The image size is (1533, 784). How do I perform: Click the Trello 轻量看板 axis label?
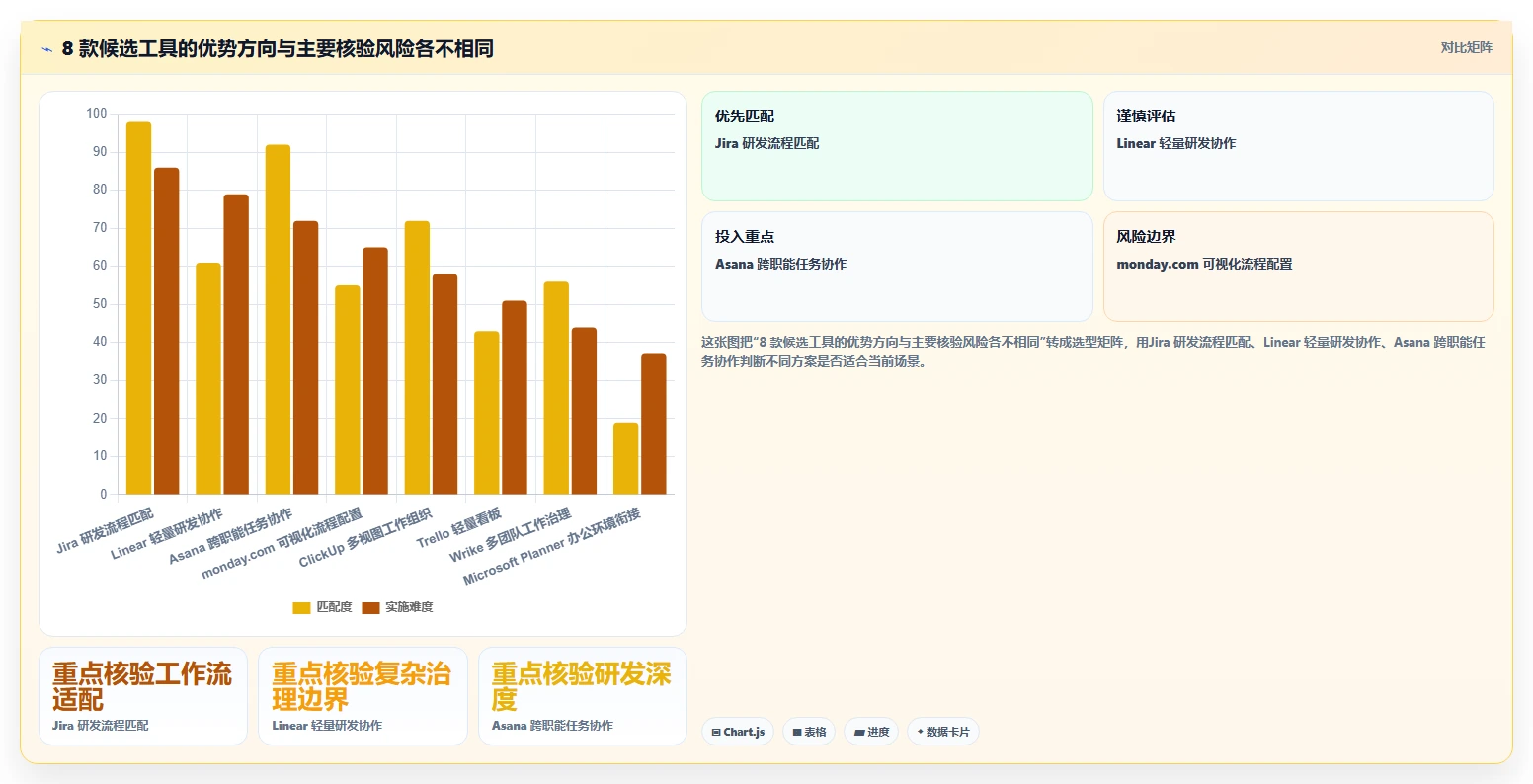460,528
